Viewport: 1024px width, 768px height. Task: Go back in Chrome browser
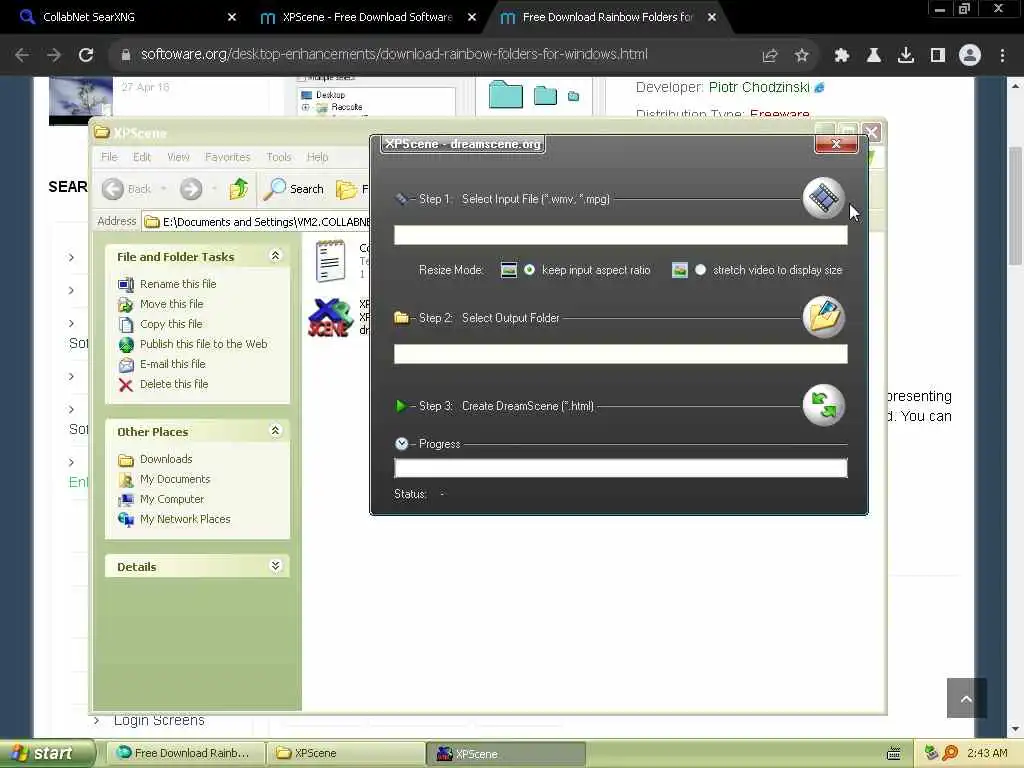pyautogui.click(x=22, y=55)
